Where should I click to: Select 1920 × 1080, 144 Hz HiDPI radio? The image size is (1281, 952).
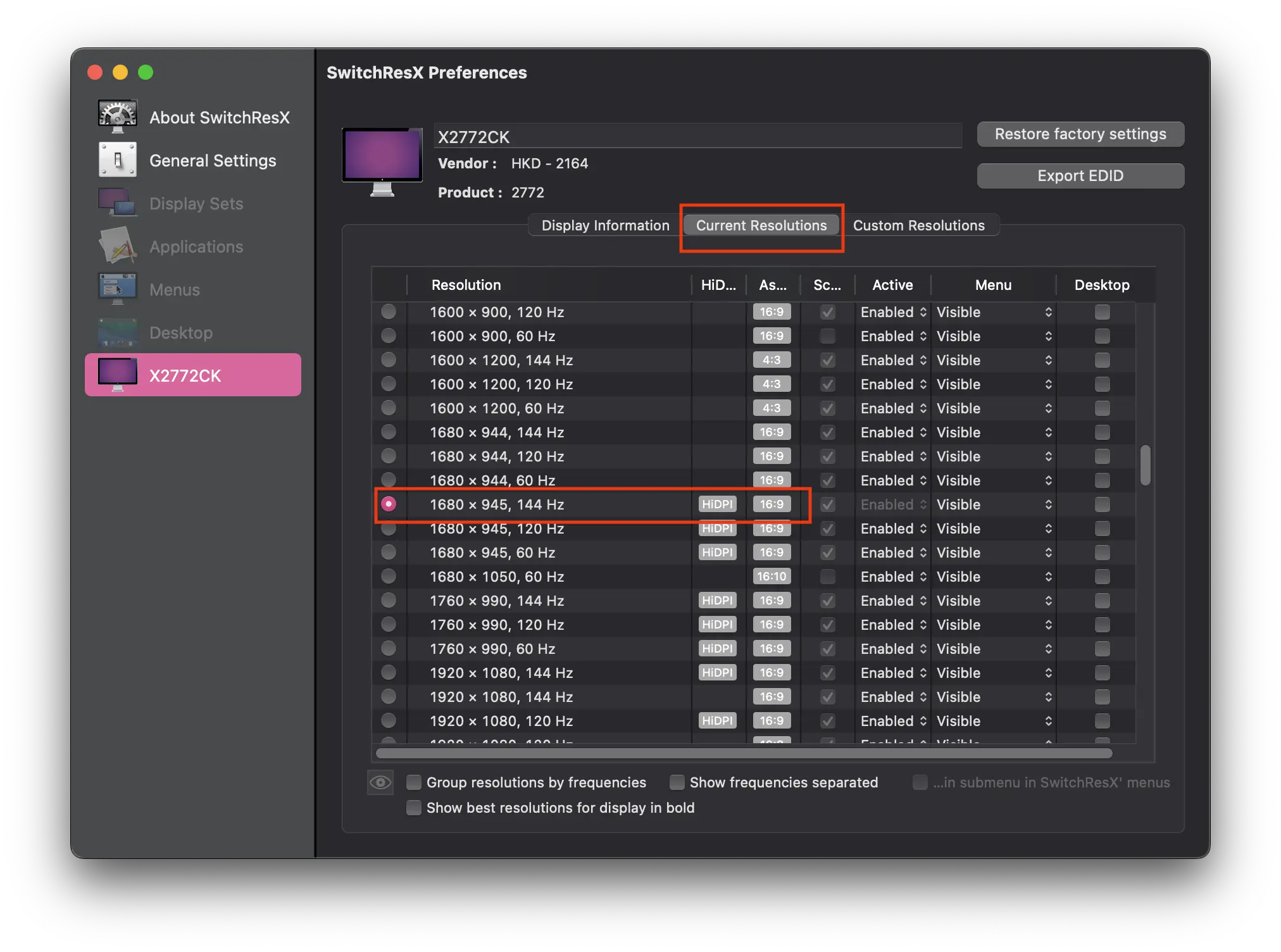click(389, 672)
